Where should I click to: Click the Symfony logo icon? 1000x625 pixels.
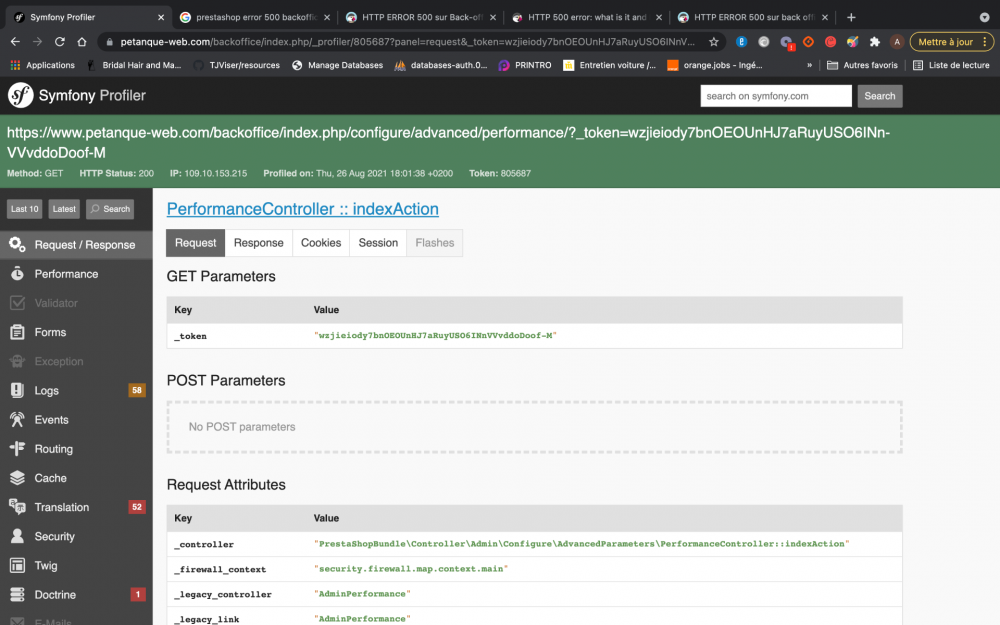tap(20, 96)
